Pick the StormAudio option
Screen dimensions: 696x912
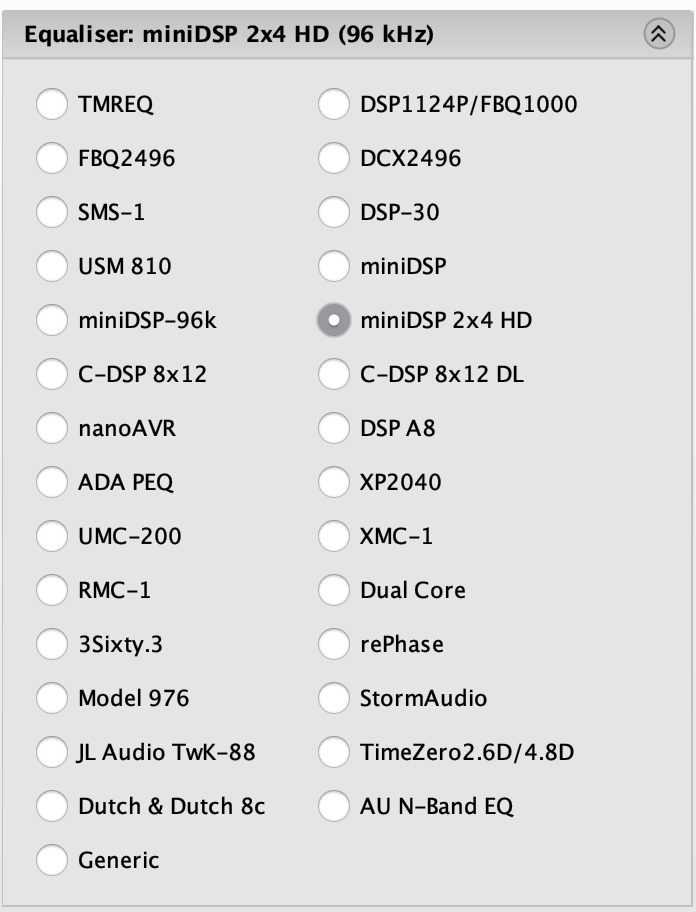point(334,698)
